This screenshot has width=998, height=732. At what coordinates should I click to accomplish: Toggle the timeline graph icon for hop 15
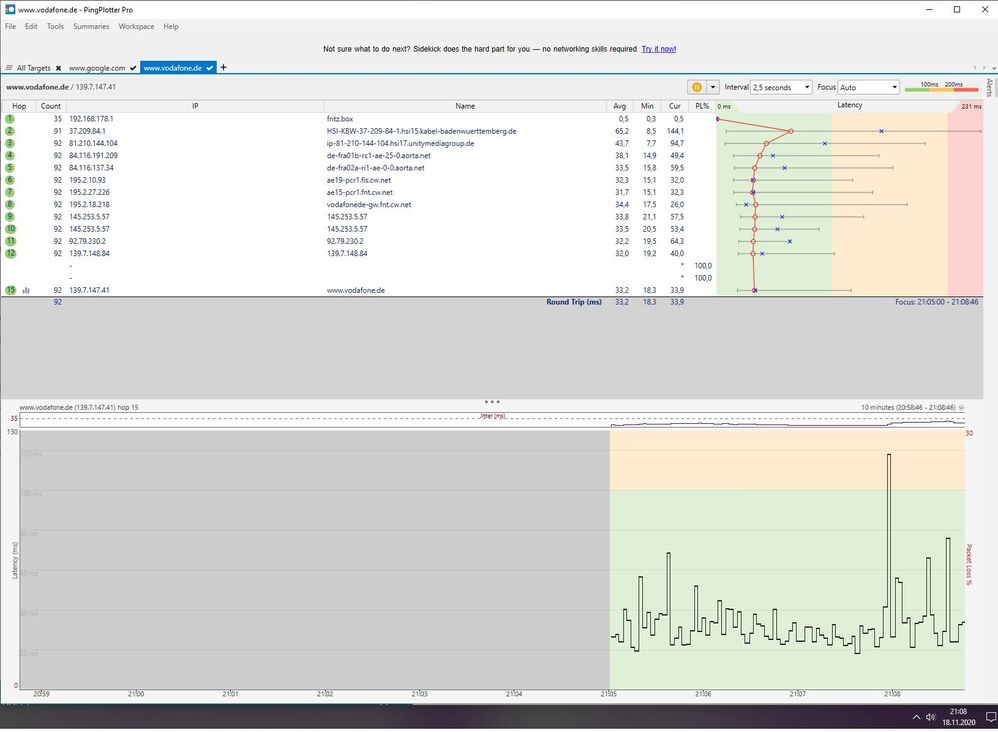click(x=26, y=290)
